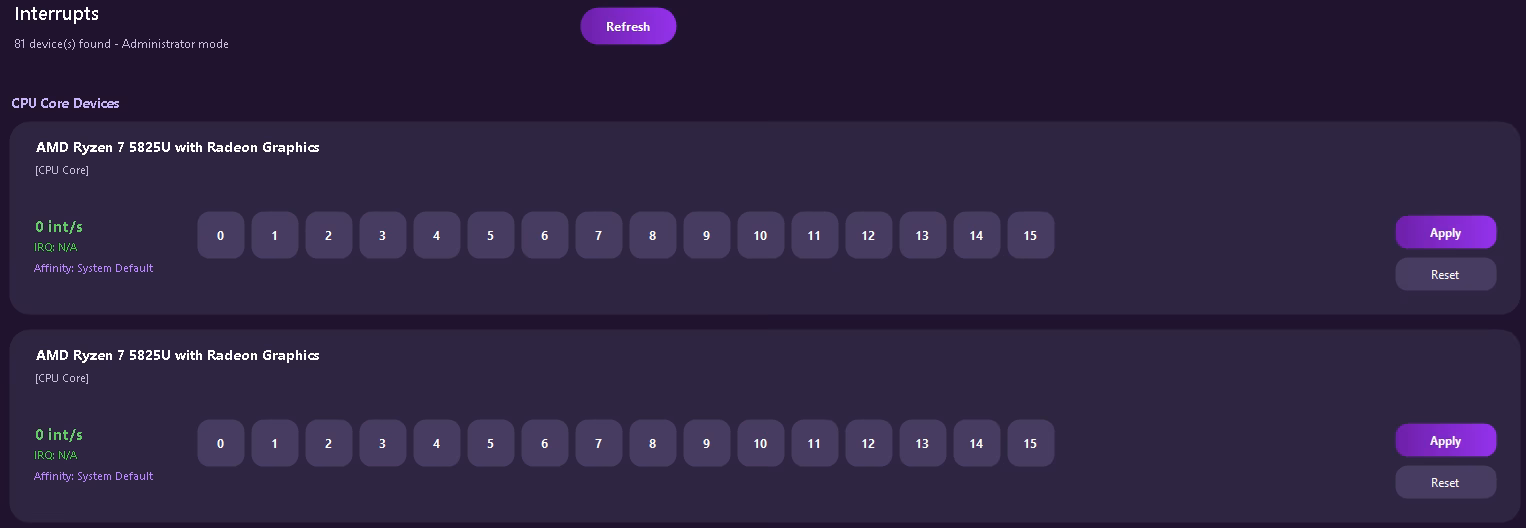Select core 14 in second CPU card
The width and height of the screenshot is (1526, 528).
(977, 443)
